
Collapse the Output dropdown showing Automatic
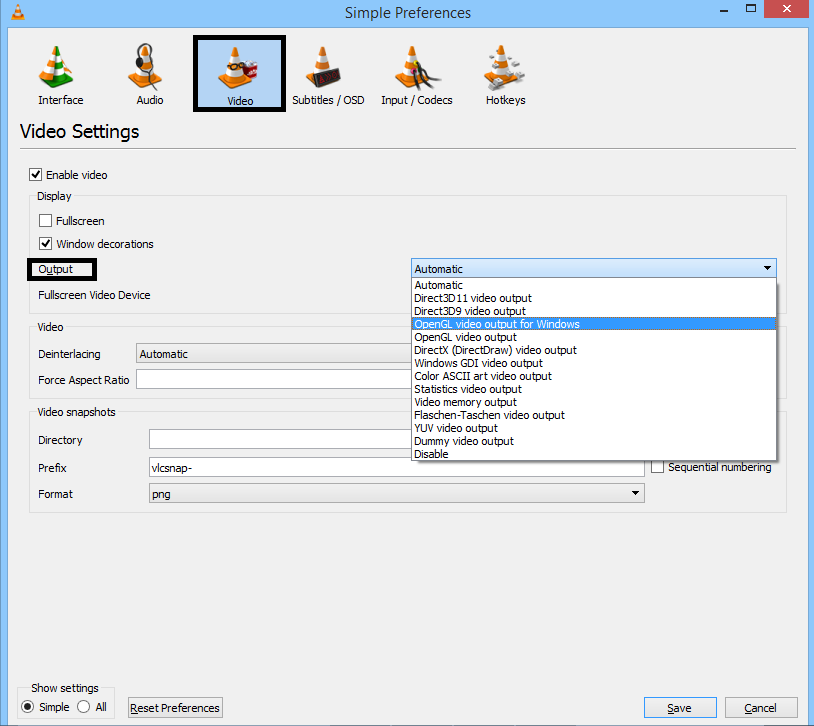point(593,268)
